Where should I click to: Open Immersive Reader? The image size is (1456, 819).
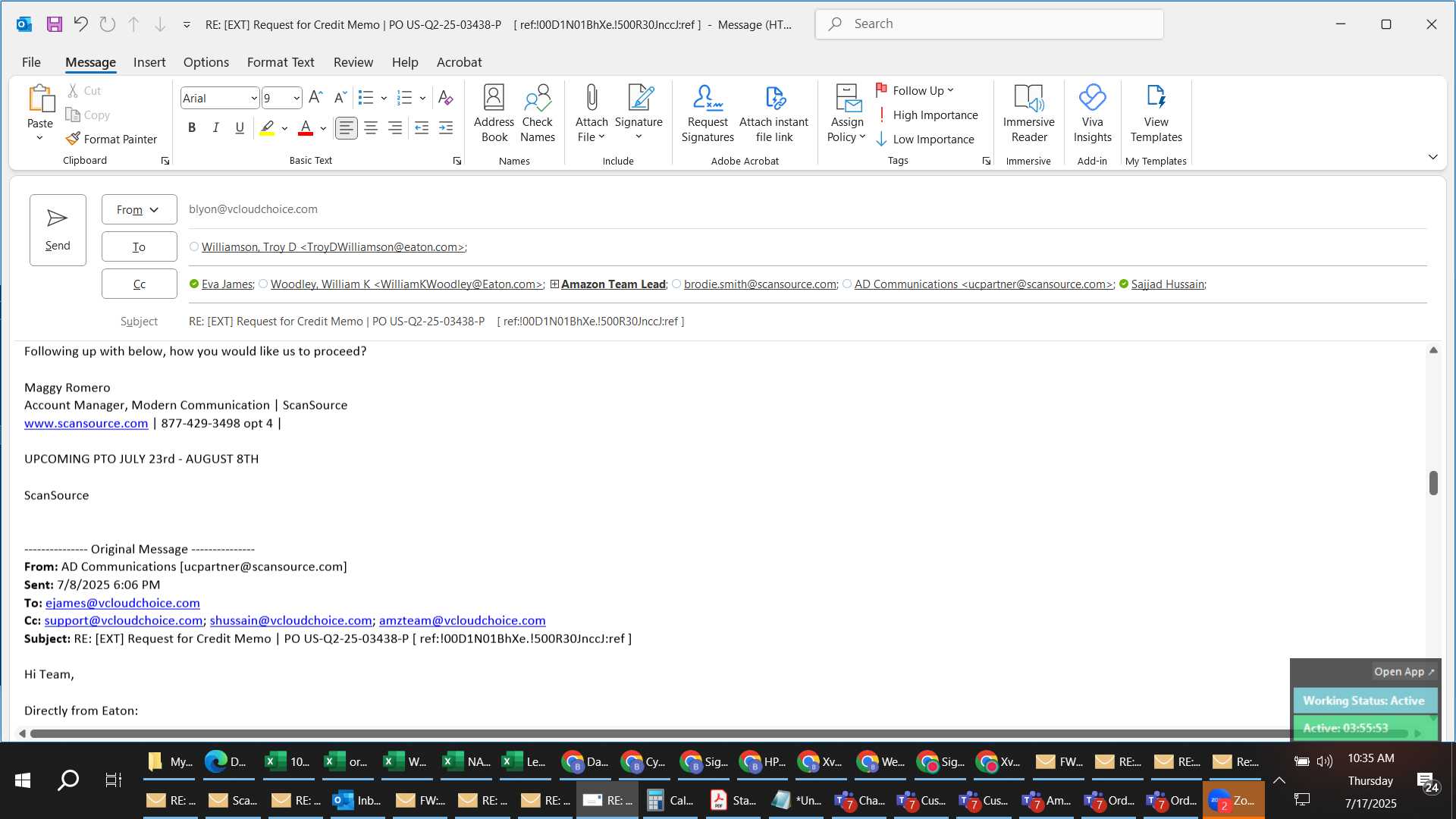click(1028, 114)
